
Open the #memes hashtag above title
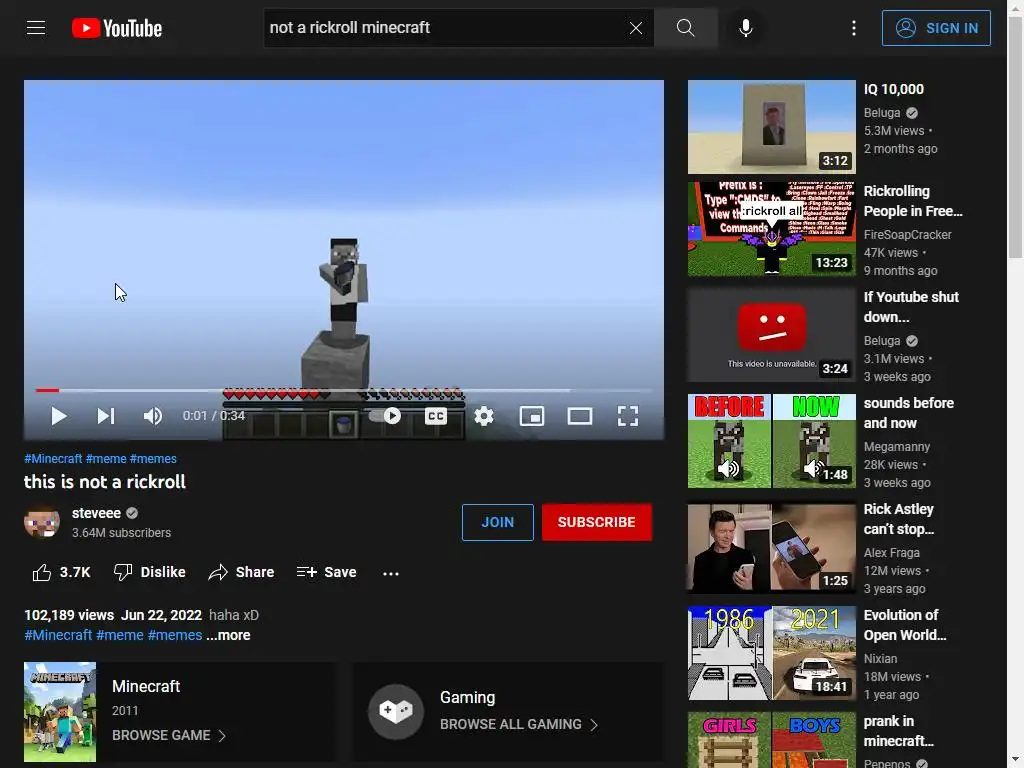[x=153, y=458]
